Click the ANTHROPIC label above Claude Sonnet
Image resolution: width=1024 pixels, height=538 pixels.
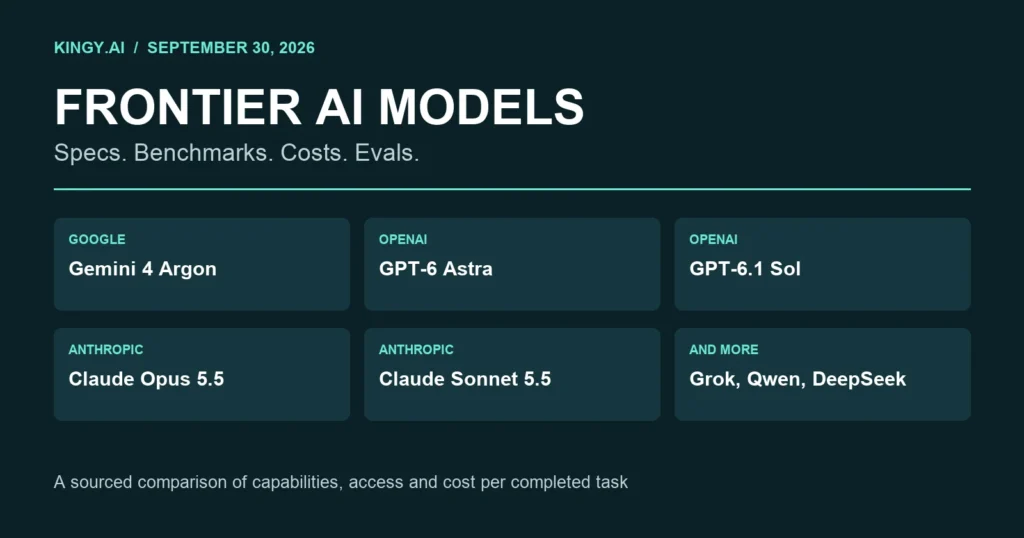coord(416,350)
